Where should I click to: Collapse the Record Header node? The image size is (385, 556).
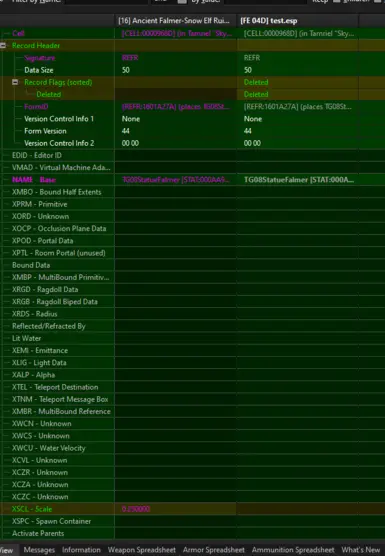[3, 45]
